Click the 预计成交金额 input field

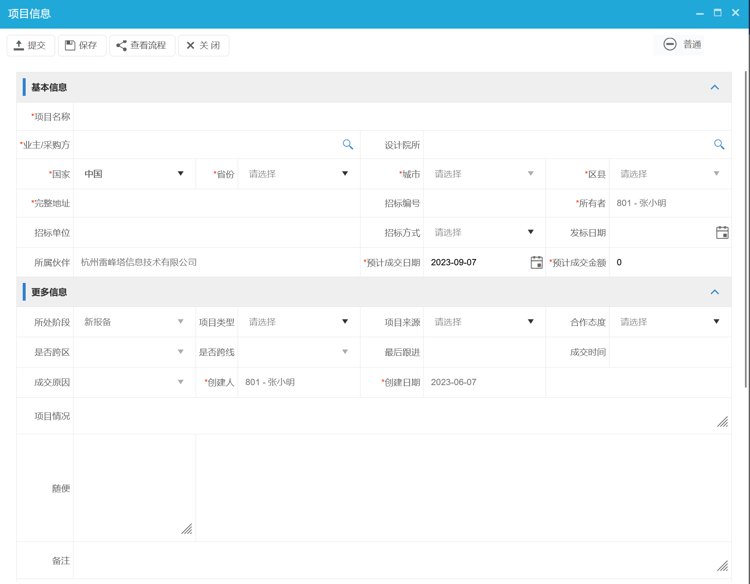click(x=670, y=262)
